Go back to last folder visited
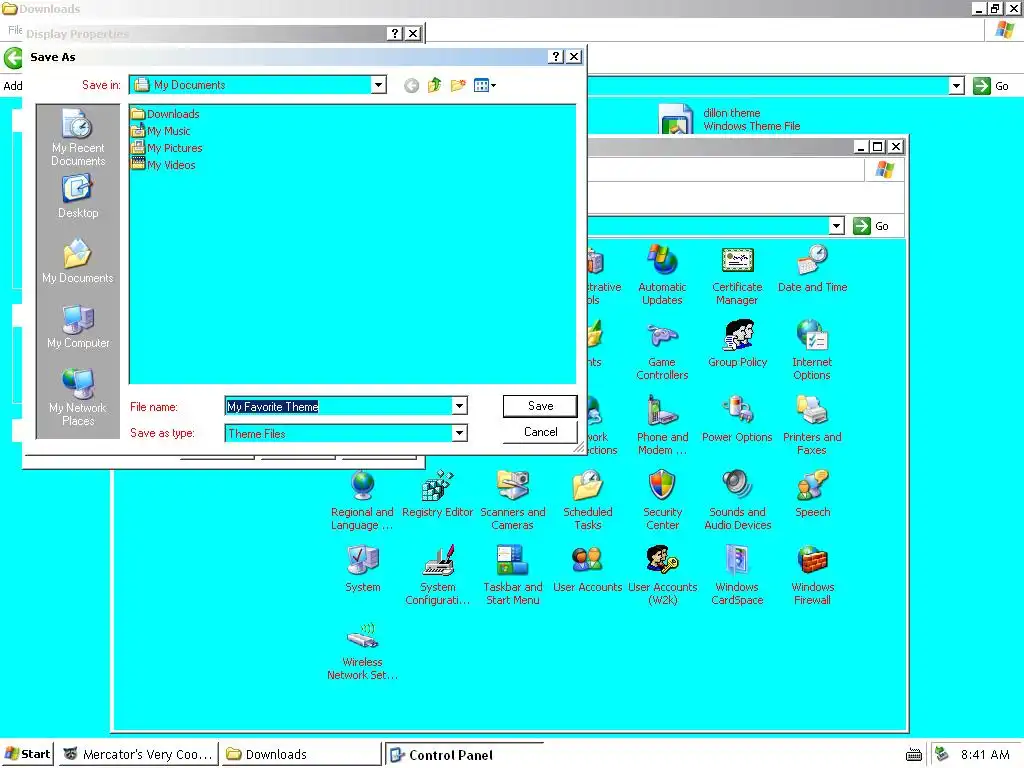The height and width of the screenshot is (768, 1024). [x=411, y=86]
